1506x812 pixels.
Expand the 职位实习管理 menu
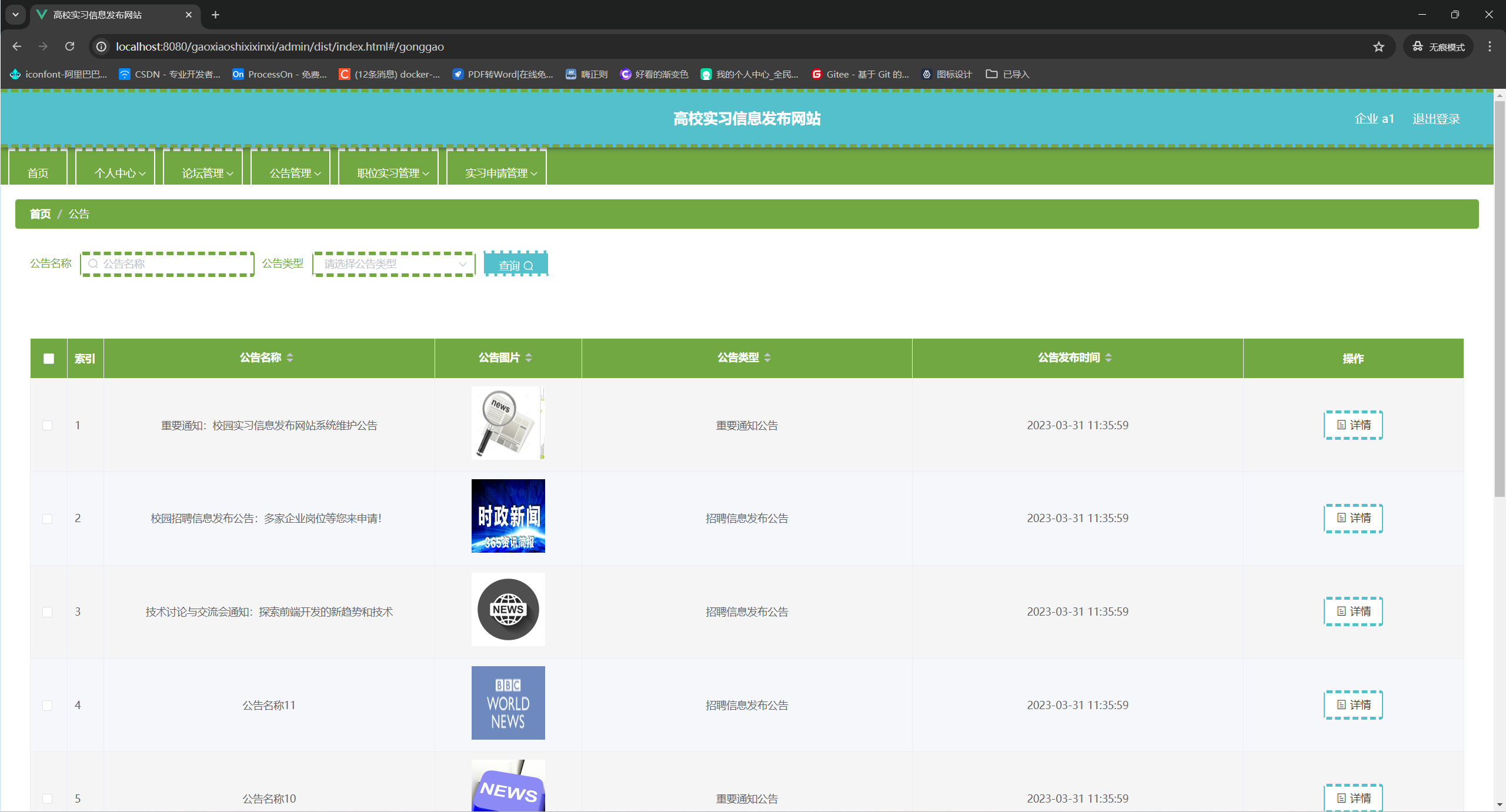point(392,173)
